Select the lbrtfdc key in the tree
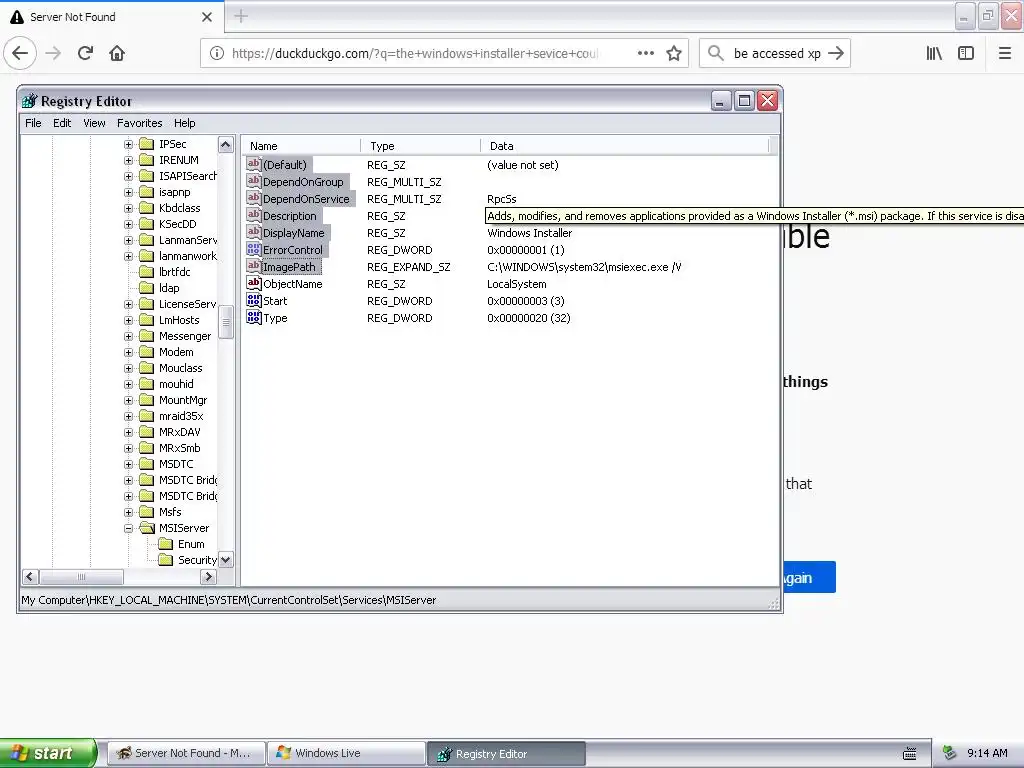1024x768 pixels. (x=174, y=272)
